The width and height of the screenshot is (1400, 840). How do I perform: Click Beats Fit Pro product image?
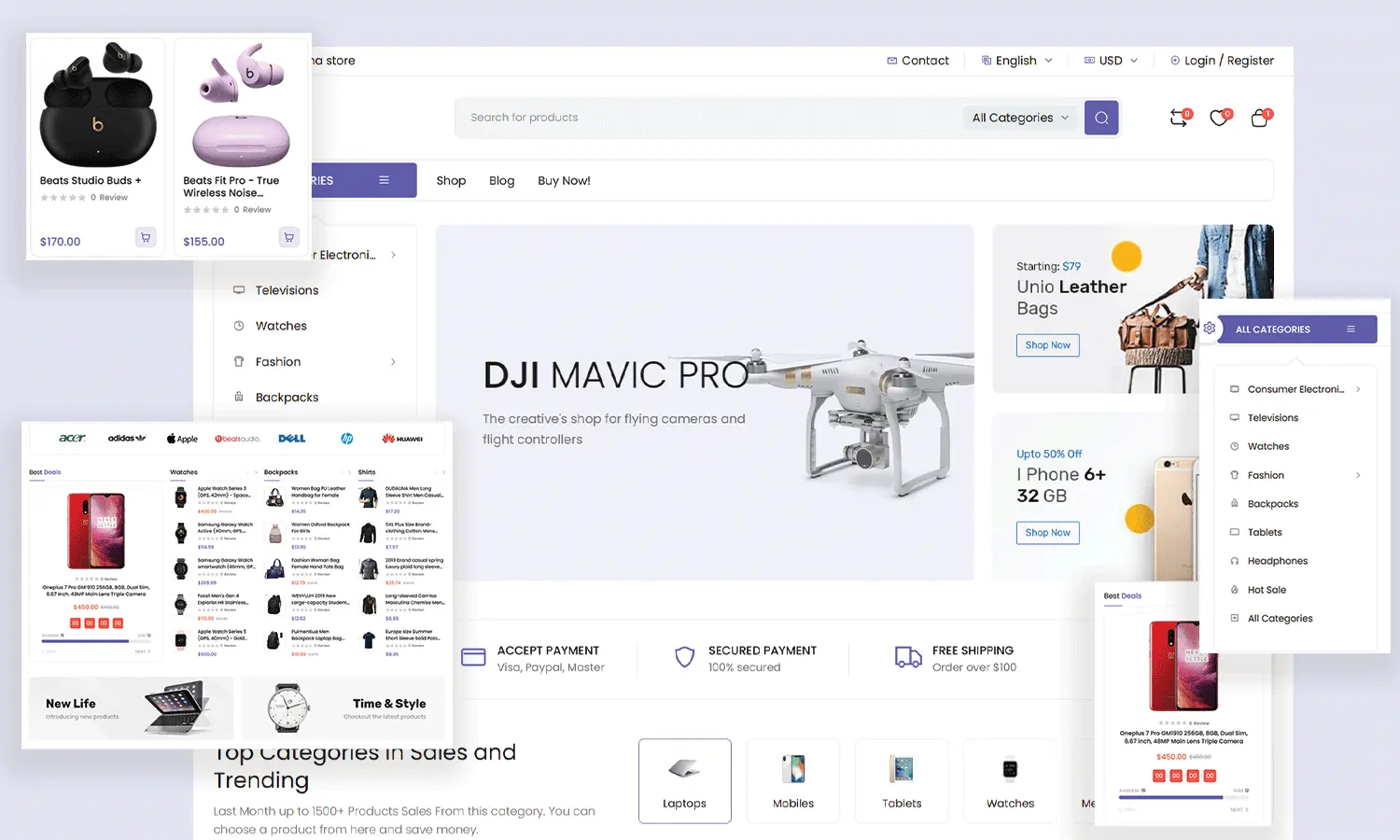coord(241,105)
